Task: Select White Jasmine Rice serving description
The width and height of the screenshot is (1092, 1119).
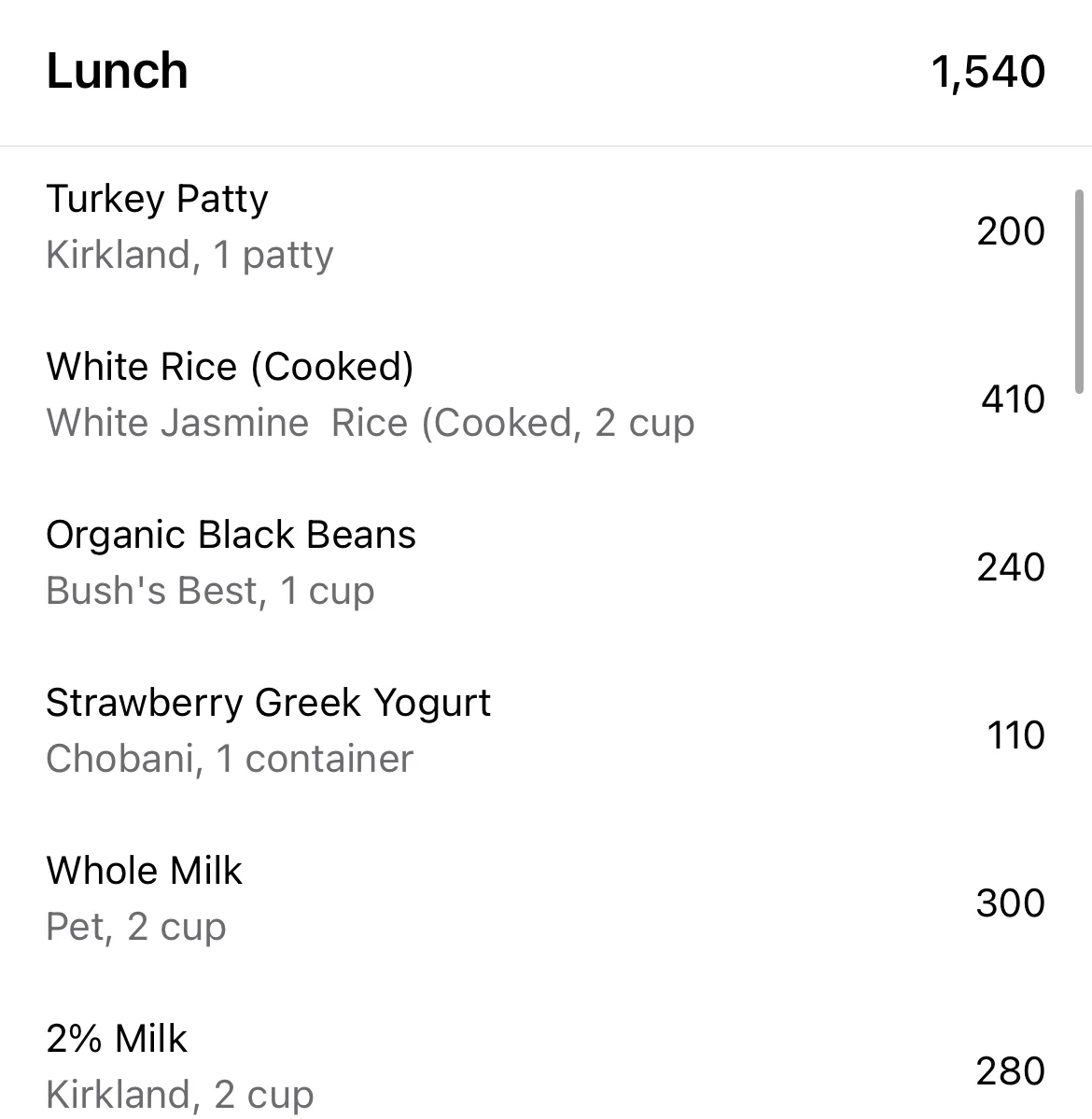Action: 371,423
